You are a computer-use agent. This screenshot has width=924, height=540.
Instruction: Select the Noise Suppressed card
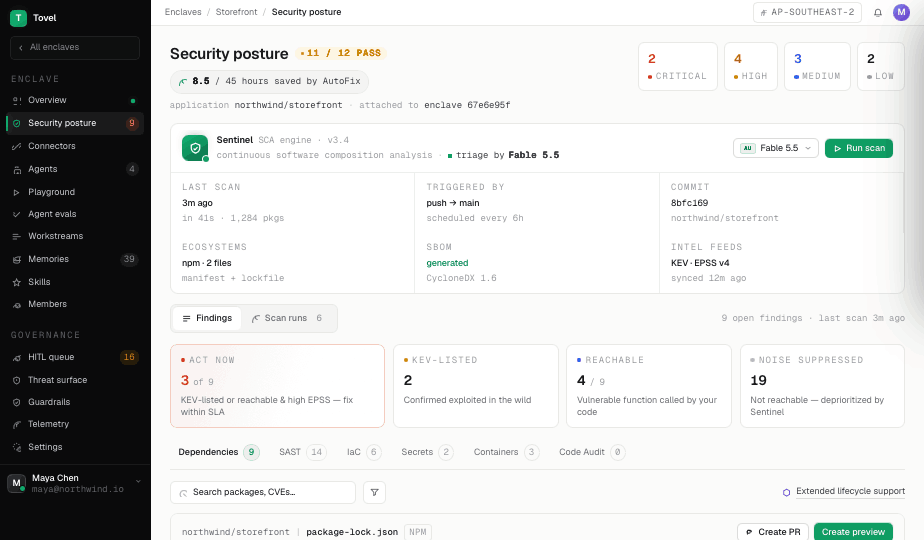pos(822,386)
